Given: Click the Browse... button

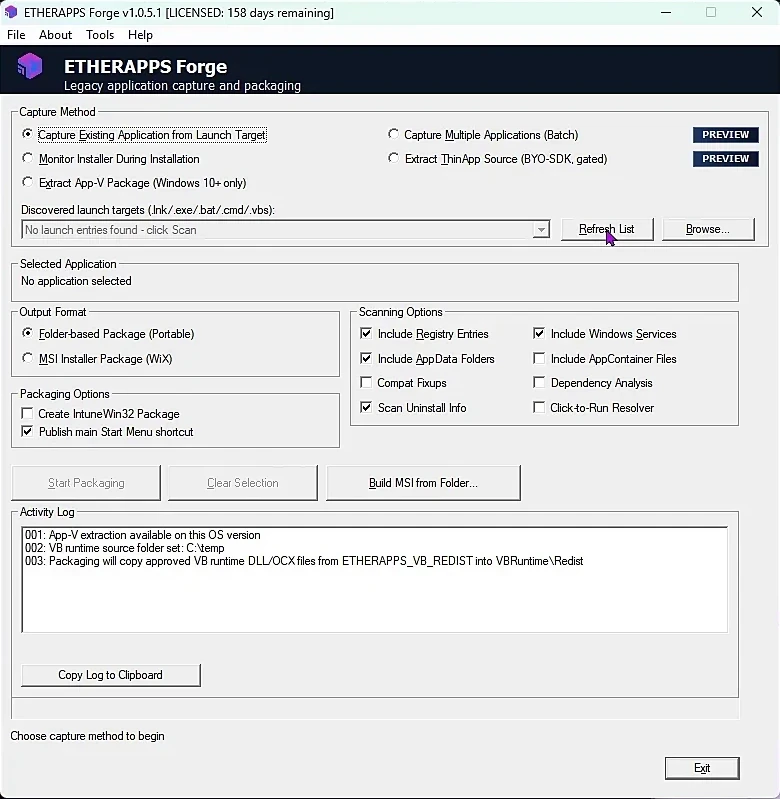Looking at the screenshot, I should [708, 229].
